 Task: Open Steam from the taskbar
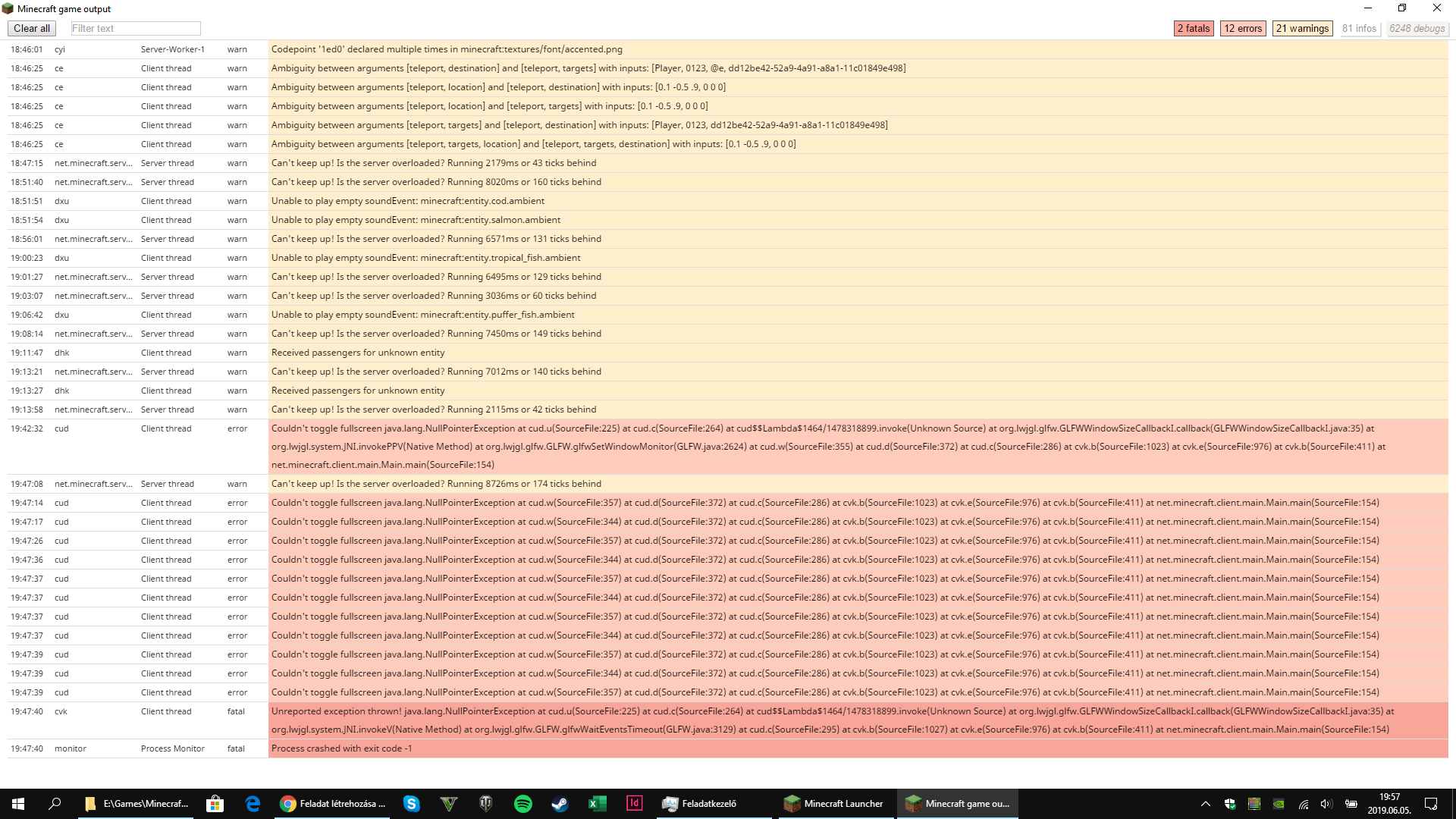pos(560,804)
